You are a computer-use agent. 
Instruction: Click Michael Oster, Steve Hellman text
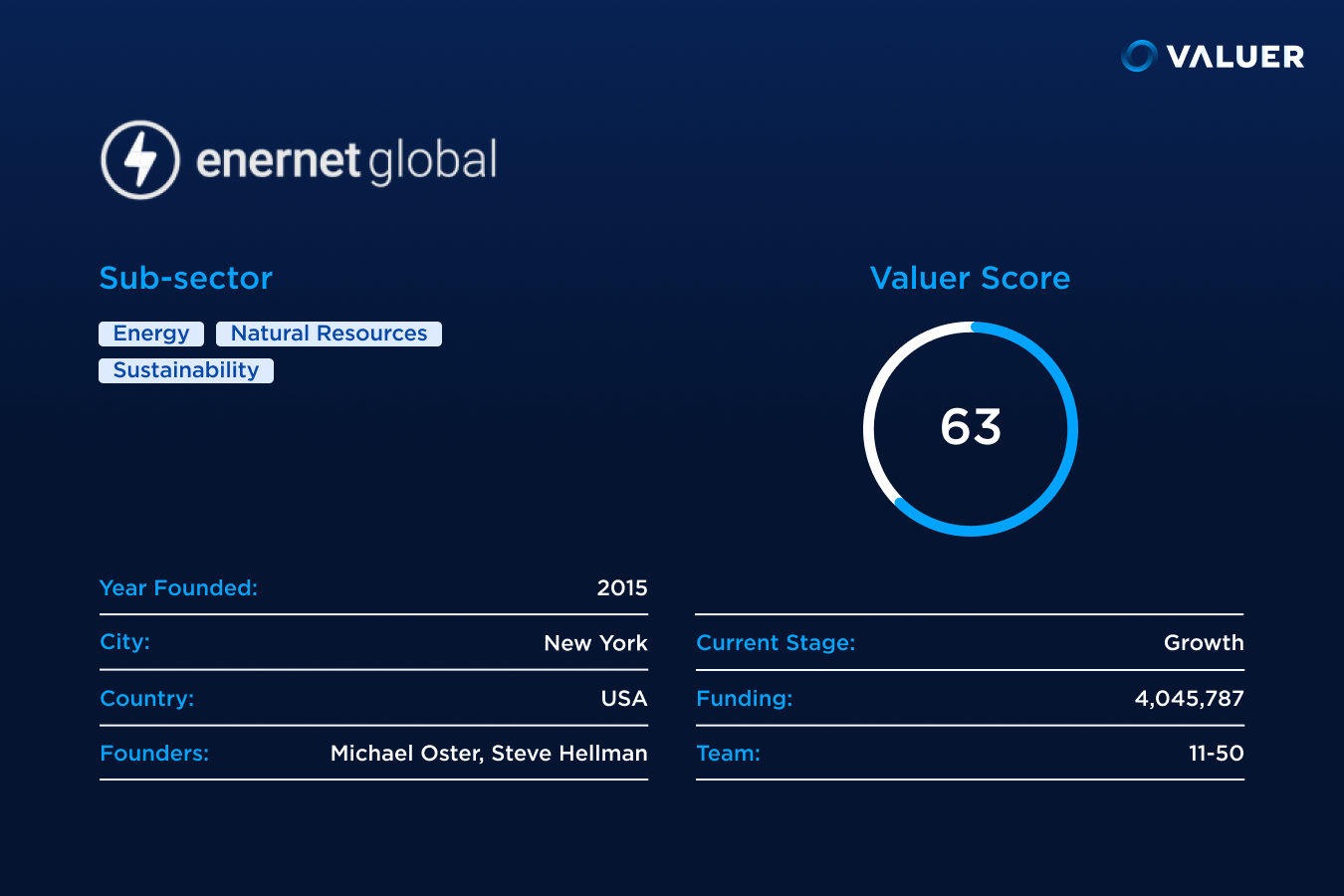pos(489,754)
